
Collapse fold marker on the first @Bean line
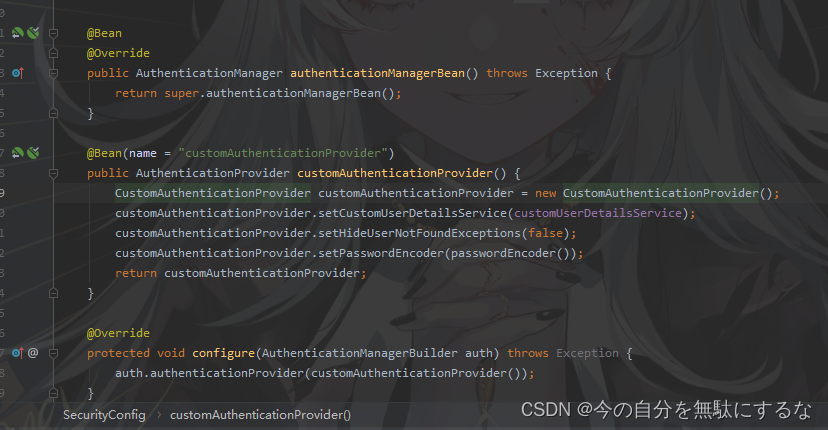[x=53, y=33]
